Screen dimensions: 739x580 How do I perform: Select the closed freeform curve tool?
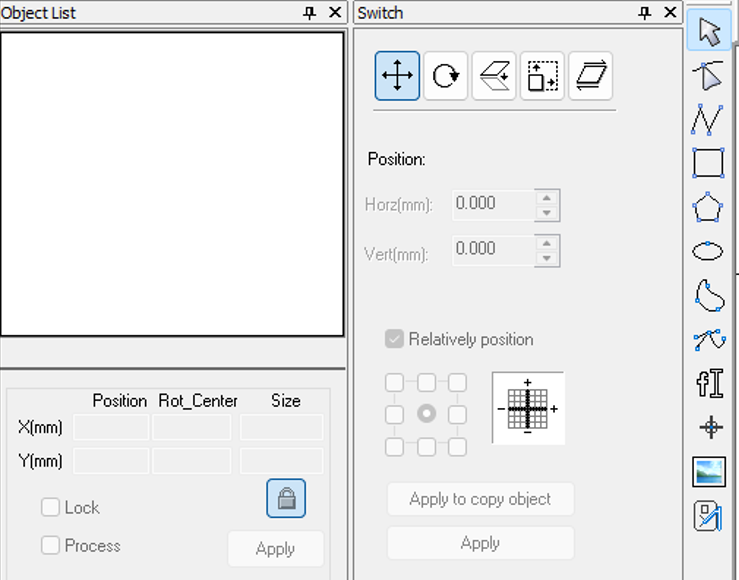click(x=709, y=295)
